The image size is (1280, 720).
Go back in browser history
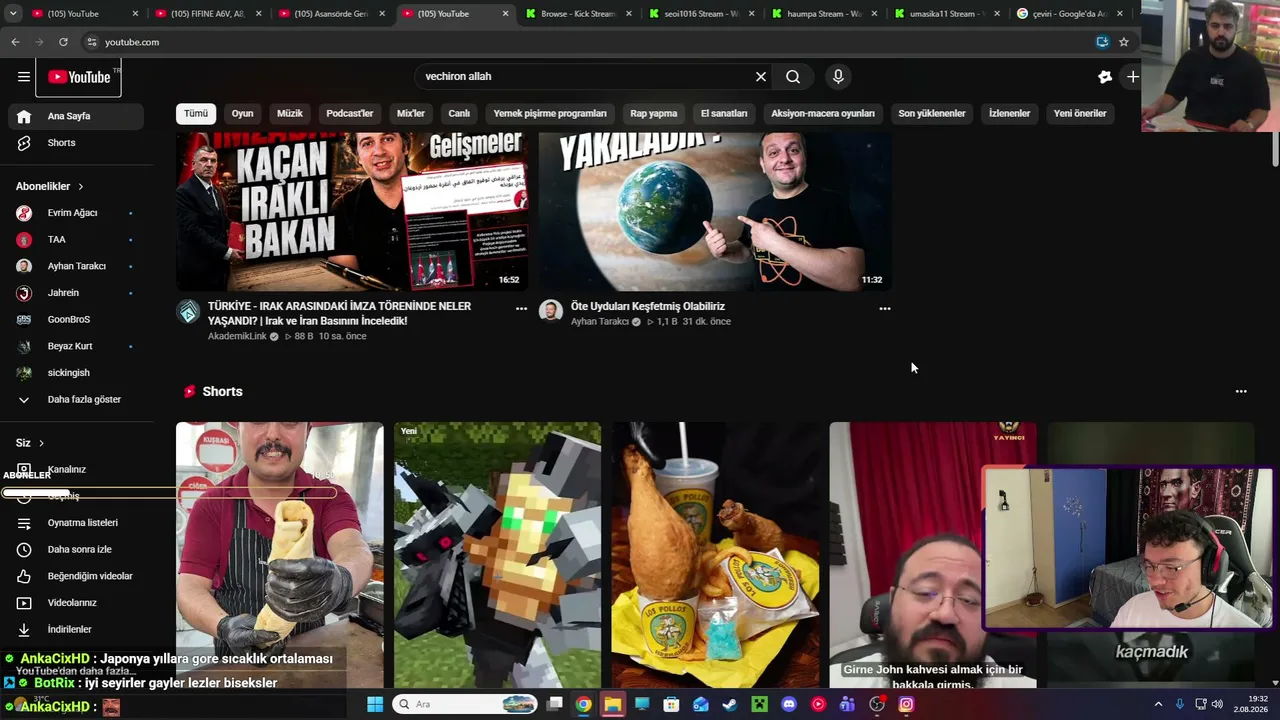click(x=15, y=42)
